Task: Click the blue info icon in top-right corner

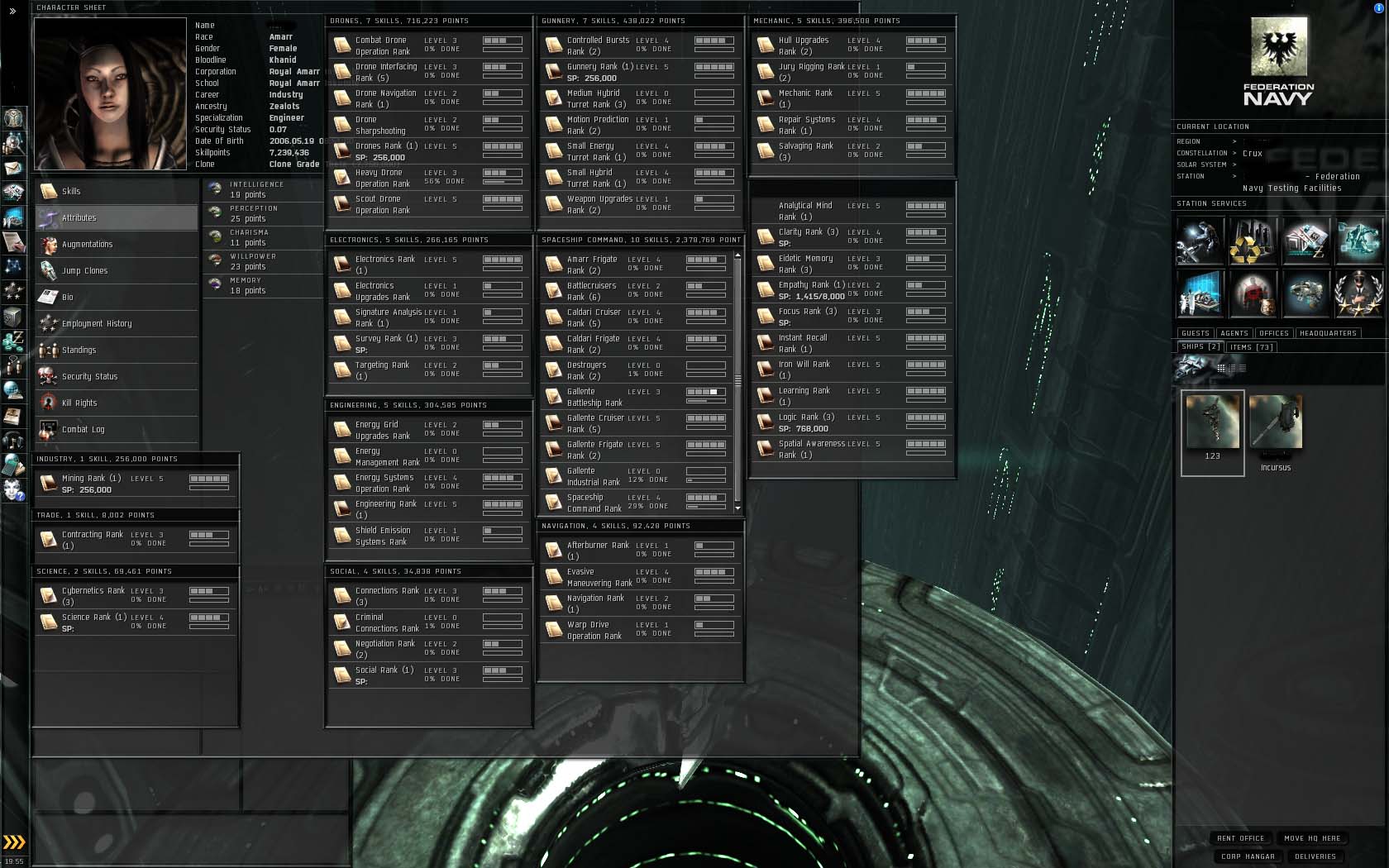Action: click(x=1378, y=7)
